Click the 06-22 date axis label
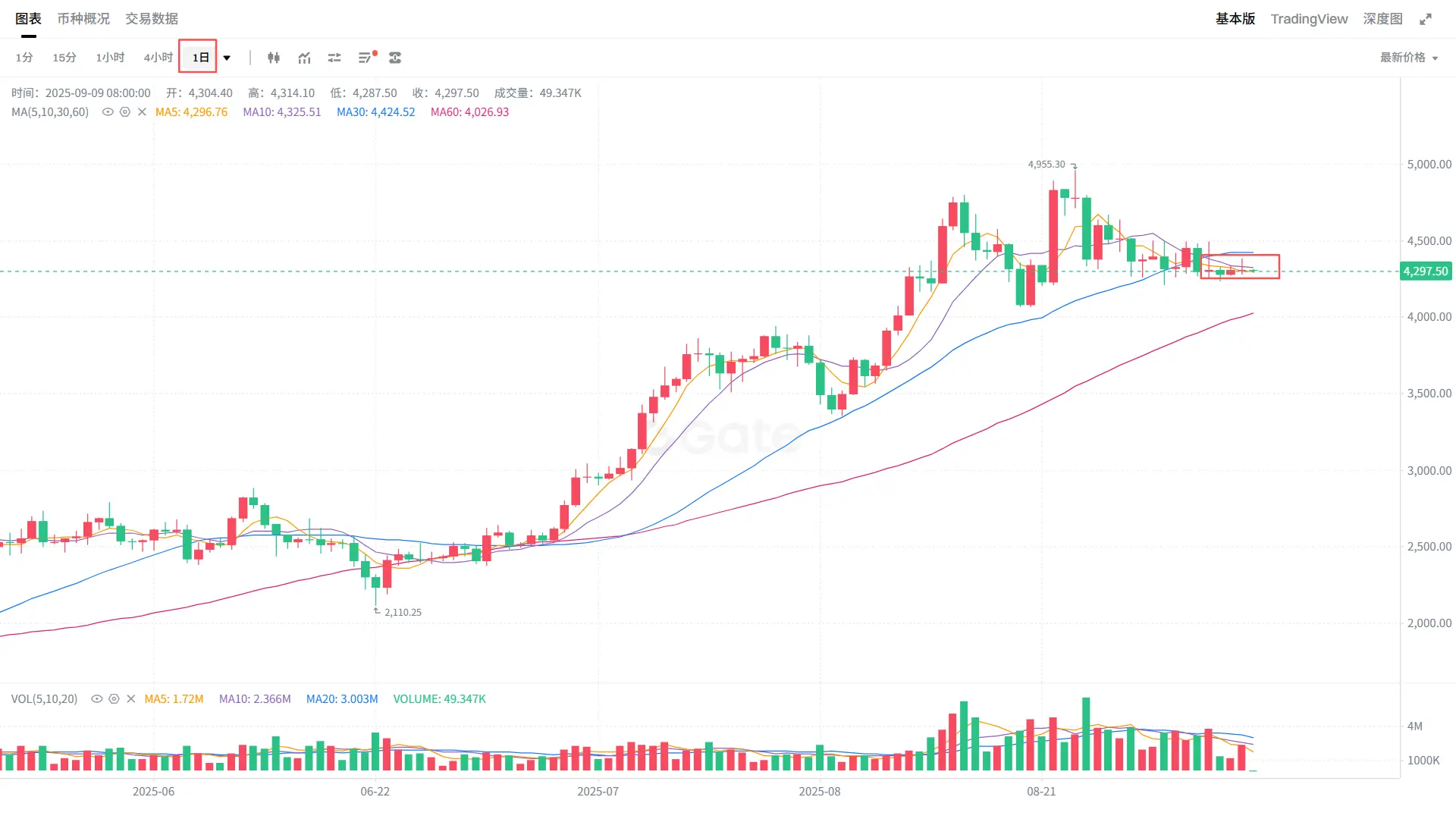Image resolution: width=1456 pixels, height=819 pixels. (x=375, y=792)
